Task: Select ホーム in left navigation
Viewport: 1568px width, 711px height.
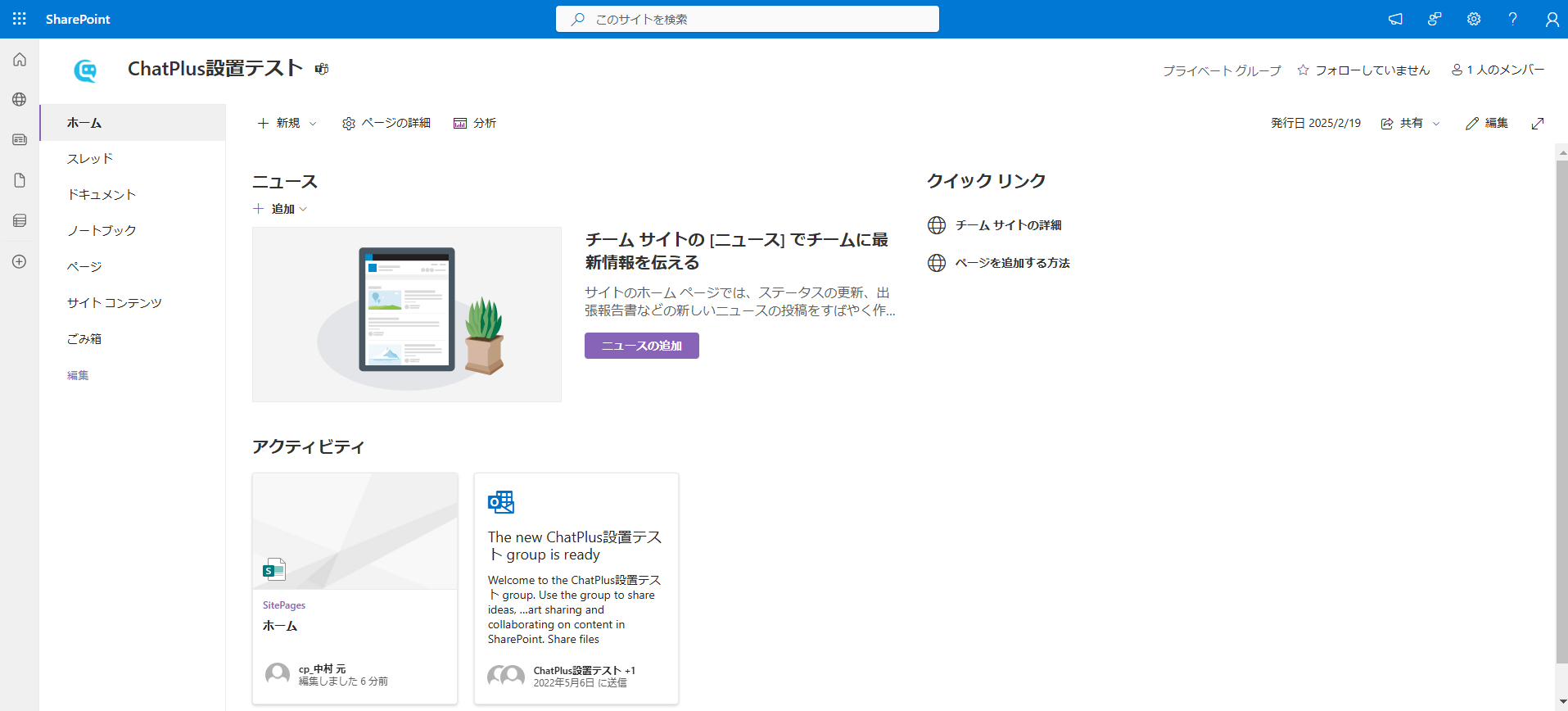Action: [x=133, y=123]
